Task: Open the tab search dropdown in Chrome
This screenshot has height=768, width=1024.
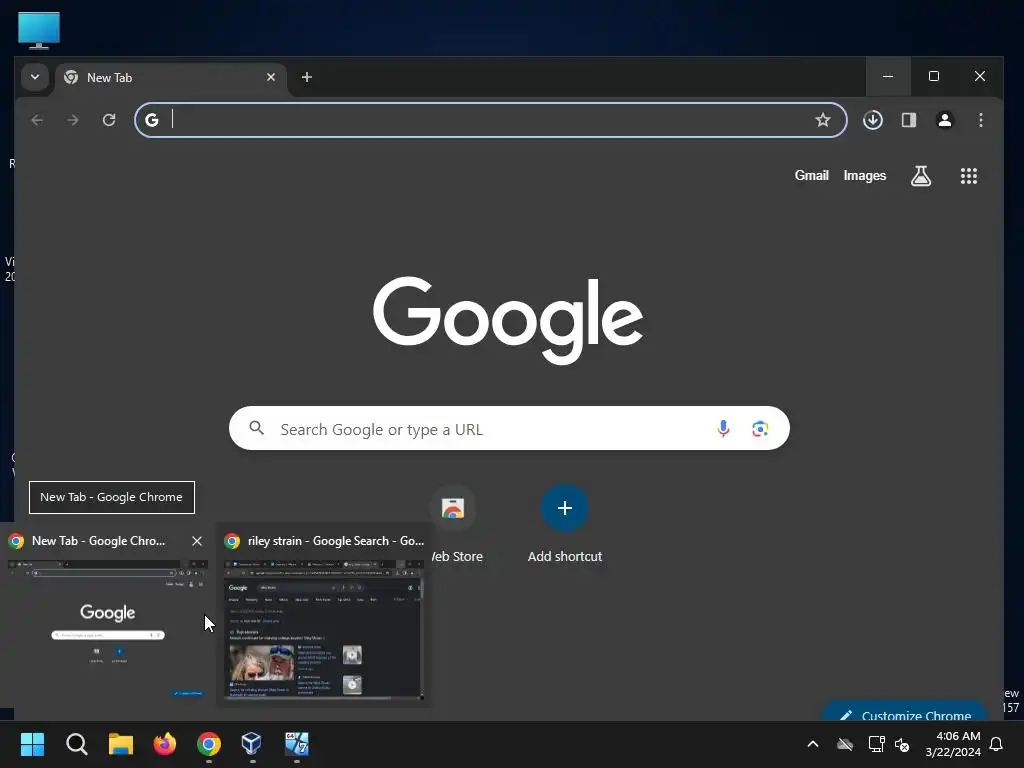Action: (35, 77)
